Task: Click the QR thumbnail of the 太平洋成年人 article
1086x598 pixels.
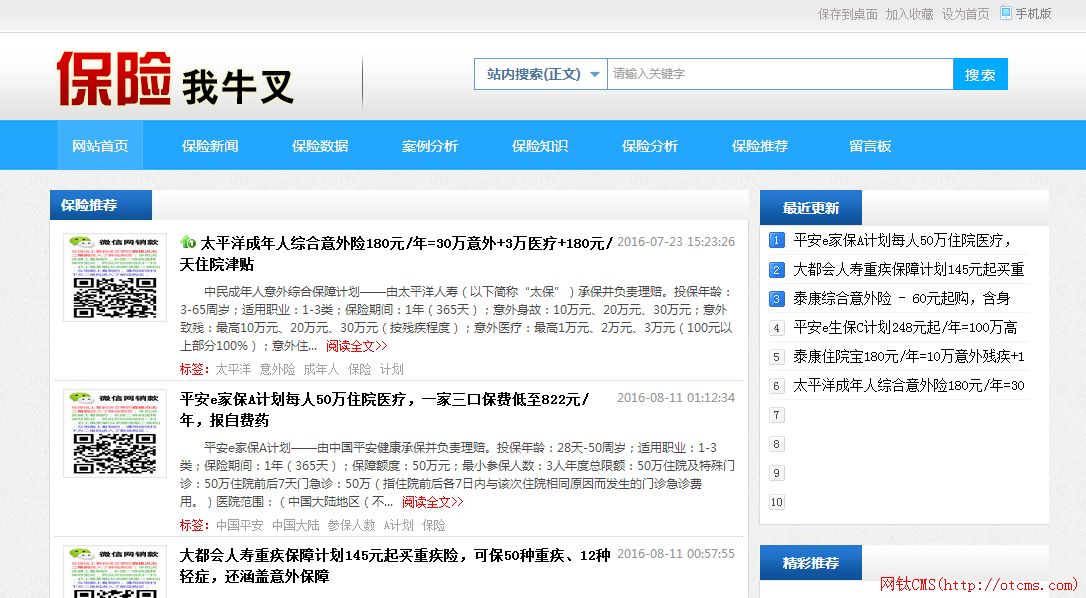Action: pos(115,278)
